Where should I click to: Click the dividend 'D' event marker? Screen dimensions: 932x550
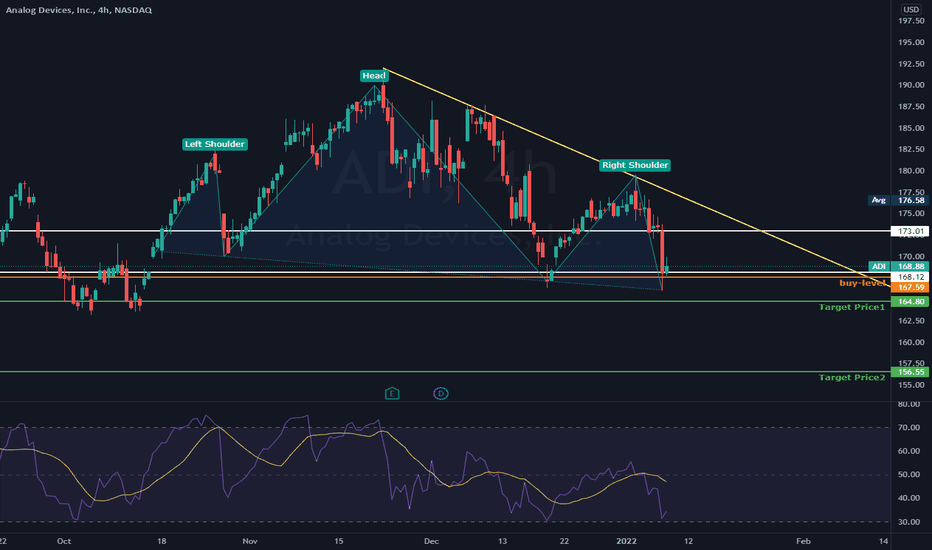pos(440,394)
